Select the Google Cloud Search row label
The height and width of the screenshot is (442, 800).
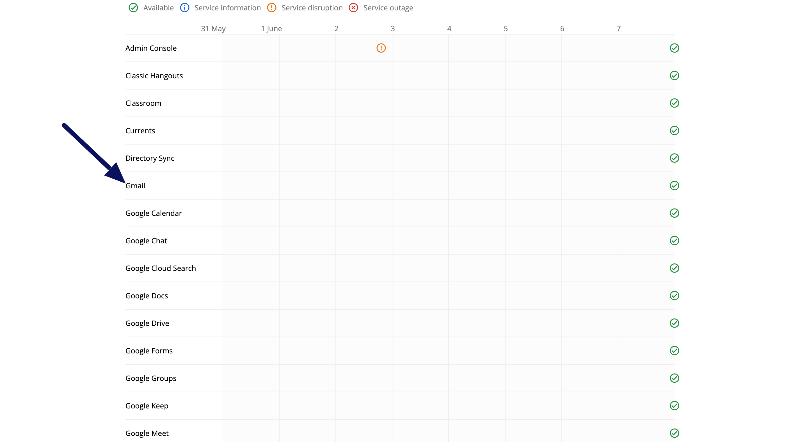click(161, 268)
